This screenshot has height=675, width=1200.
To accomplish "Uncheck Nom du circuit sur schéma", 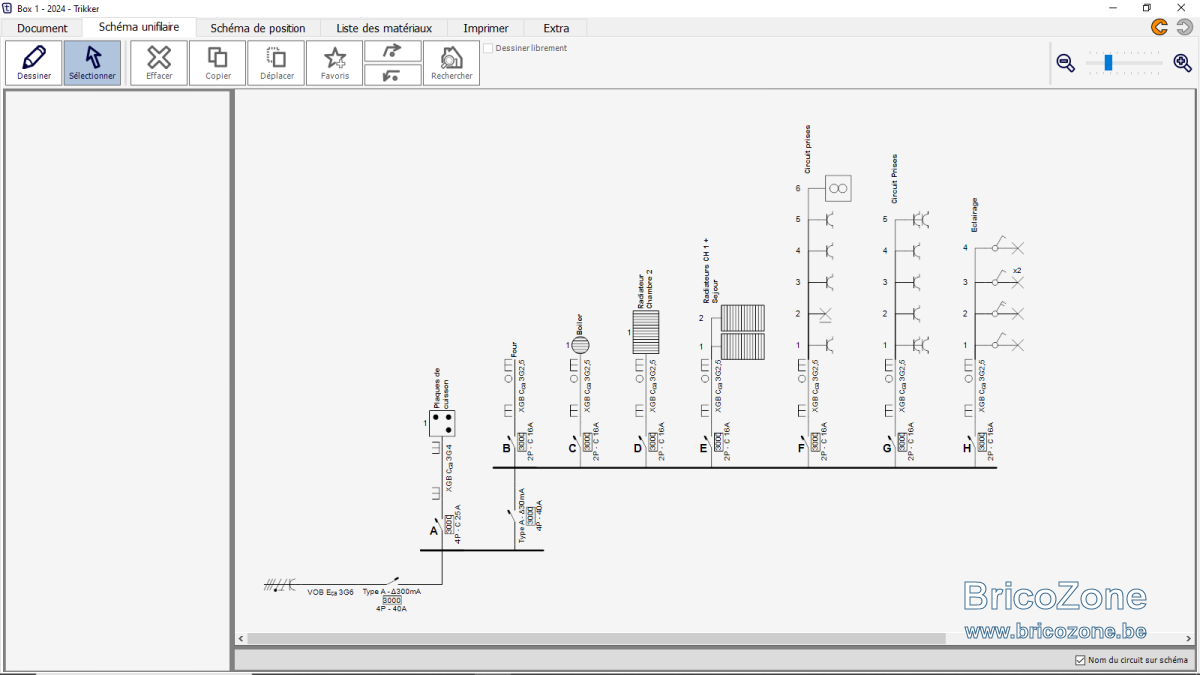I will tap(1080, 660).
